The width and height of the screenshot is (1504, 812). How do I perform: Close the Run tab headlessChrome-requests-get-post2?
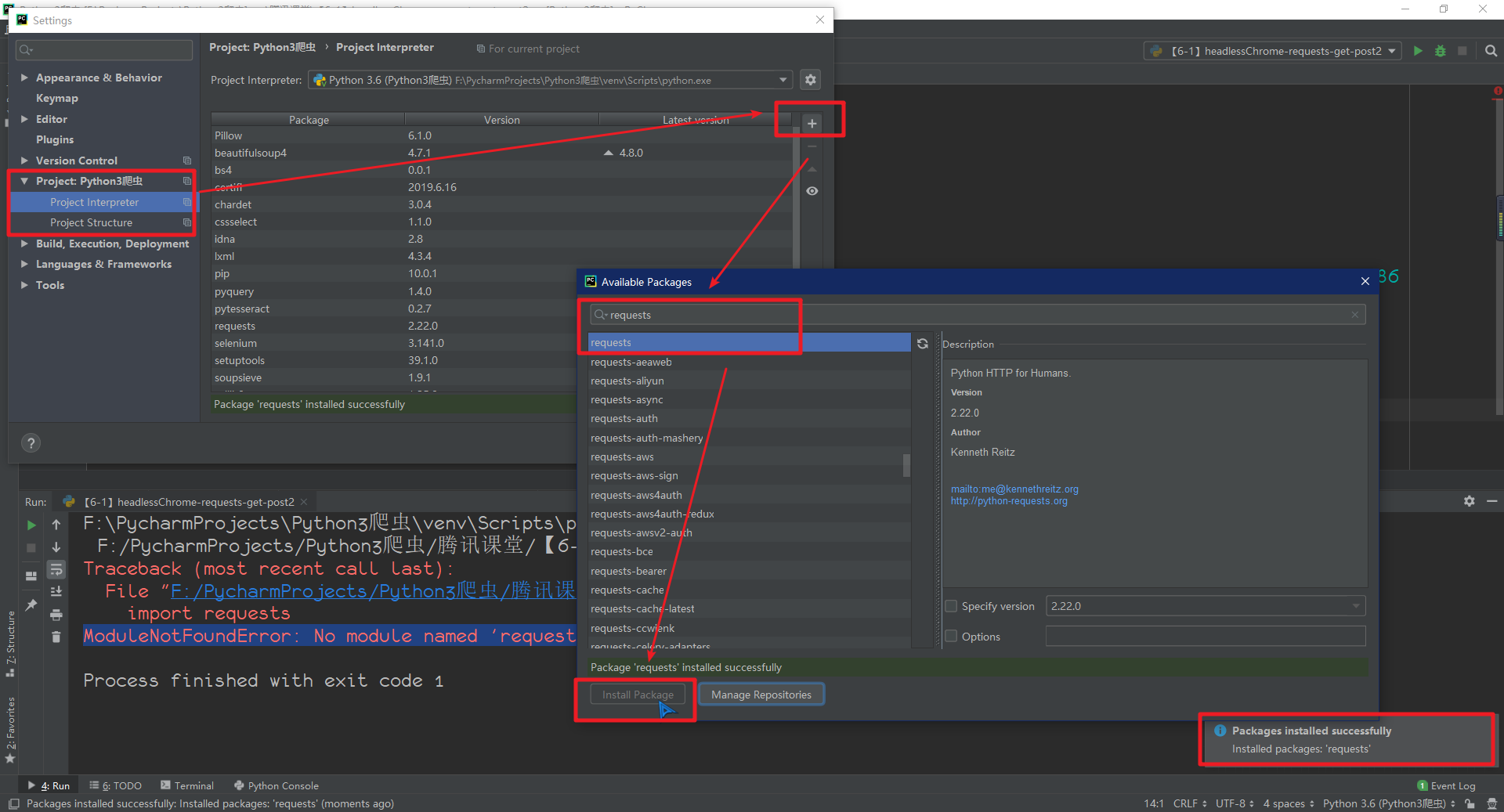304,502
